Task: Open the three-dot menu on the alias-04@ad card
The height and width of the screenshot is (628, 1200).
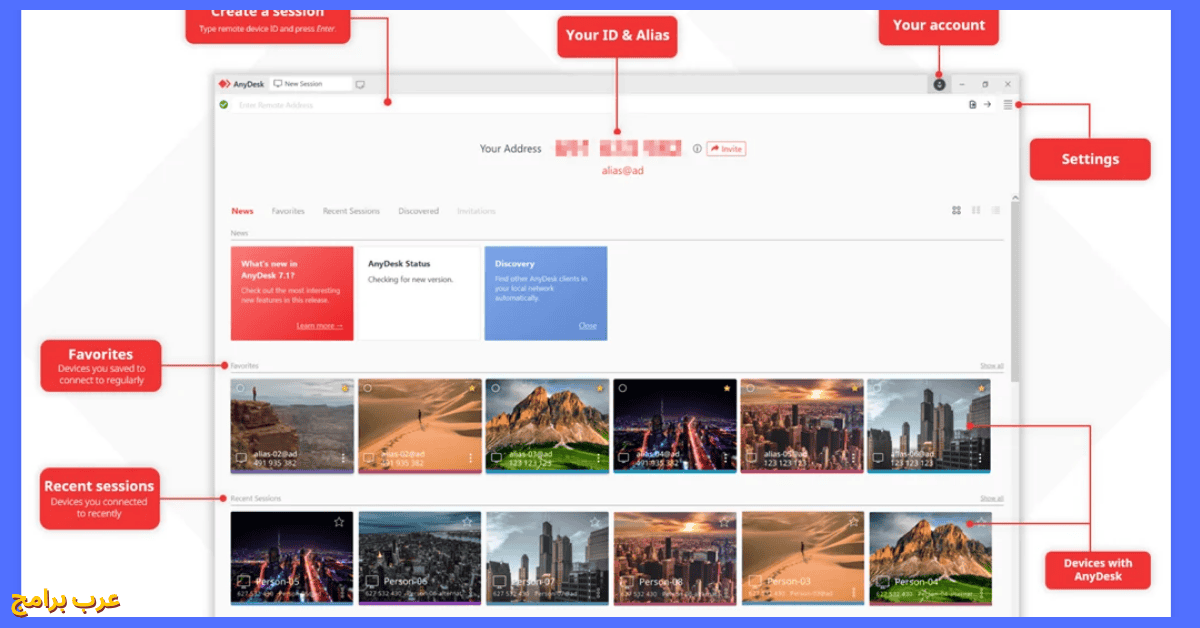Action: pyautogui.click(x=726, y=458)
